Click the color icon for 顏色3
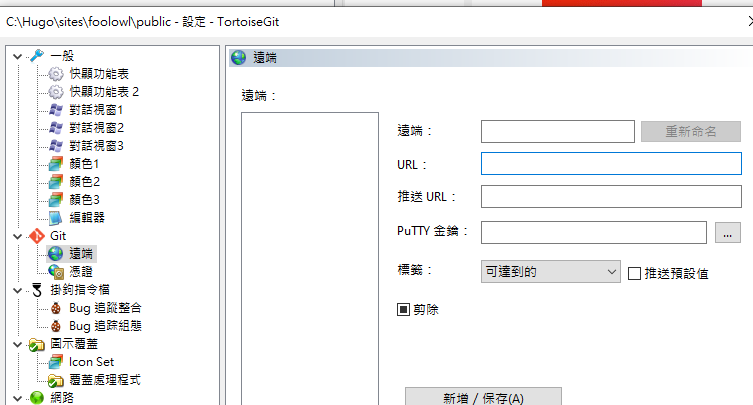This screenshot has height=405, width=753. point(56,199)
